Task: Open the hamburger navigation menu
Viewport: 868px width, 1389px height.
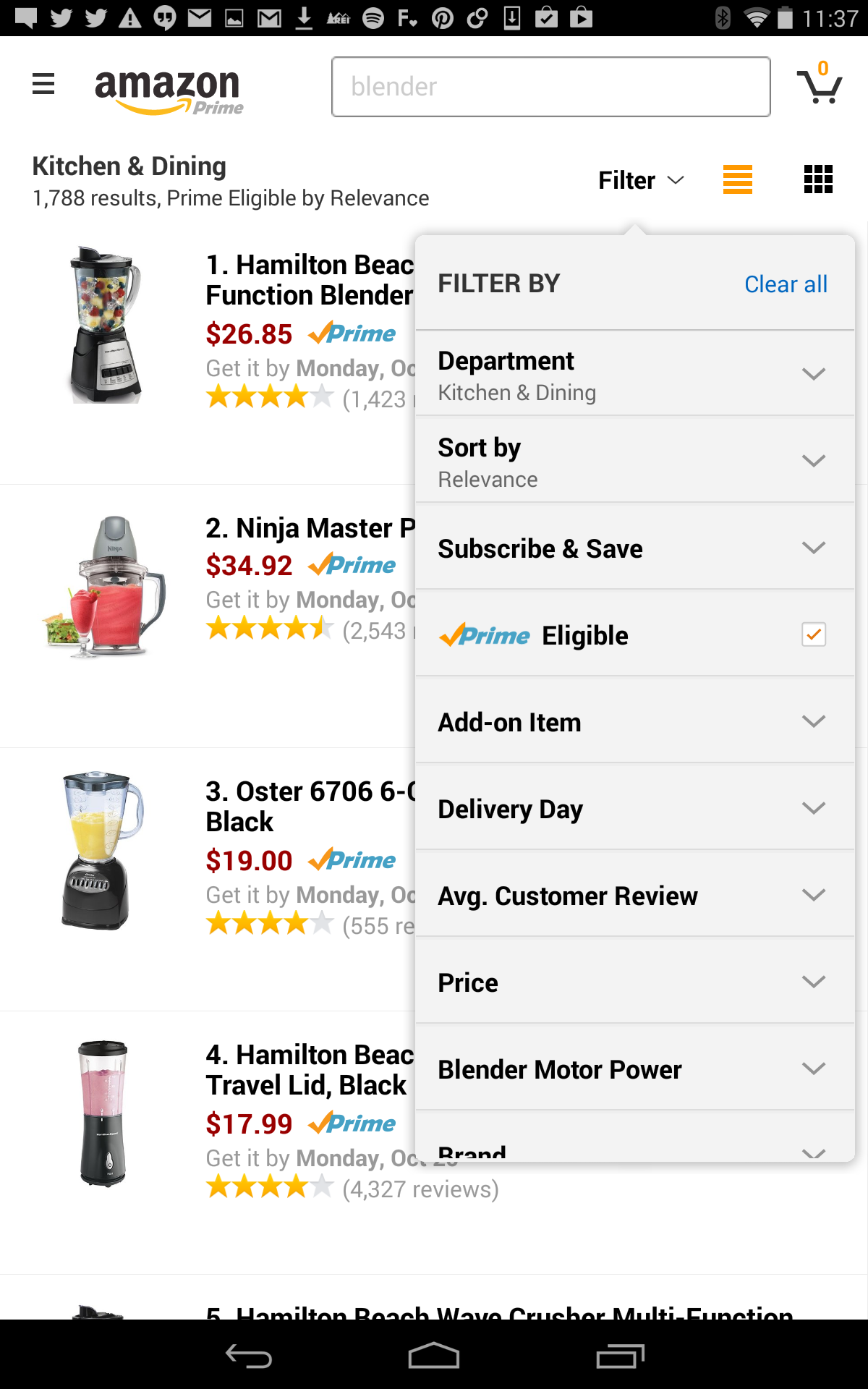Action: coord(43,85)
